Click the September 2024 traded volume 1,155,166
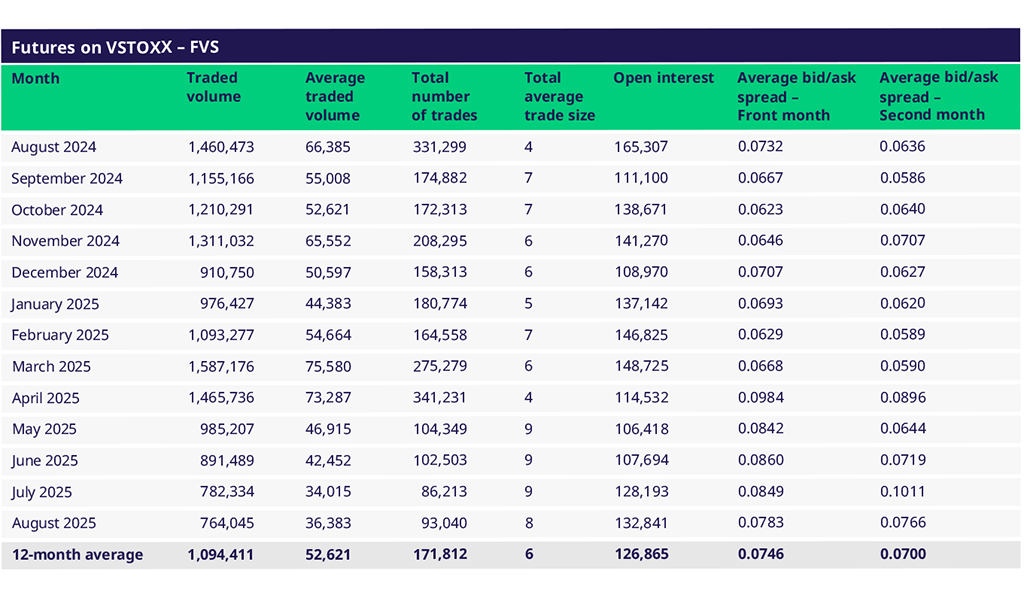This screenshot has width=1024, height=596. click(x=221, y=178)
